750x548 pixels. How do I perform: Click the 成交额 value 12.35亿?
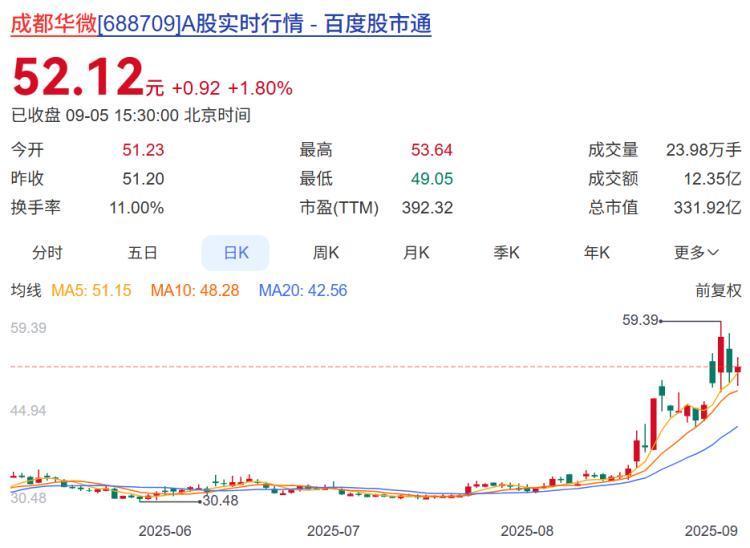pyautogui.click(x=712, y=179)
